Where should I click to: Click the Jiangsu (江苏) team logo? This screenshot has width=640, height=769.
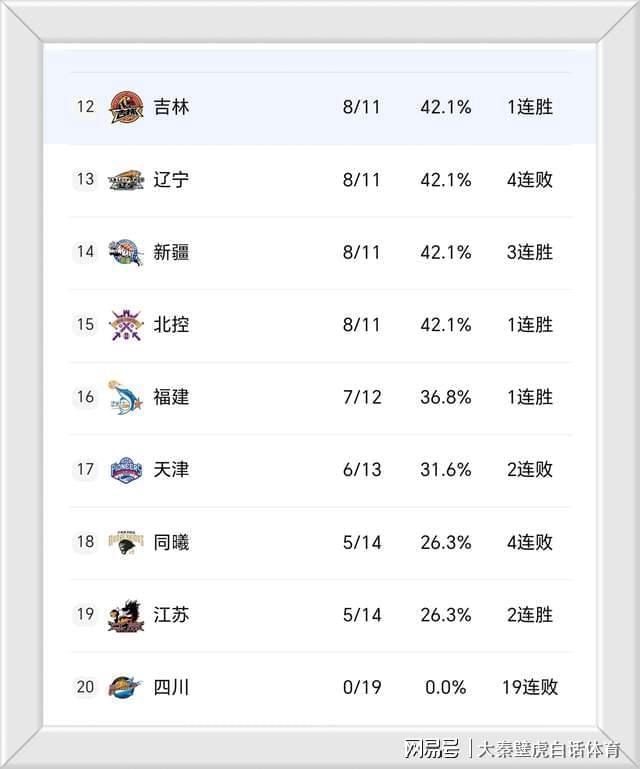pyautogui.click(x=126, y=615)
